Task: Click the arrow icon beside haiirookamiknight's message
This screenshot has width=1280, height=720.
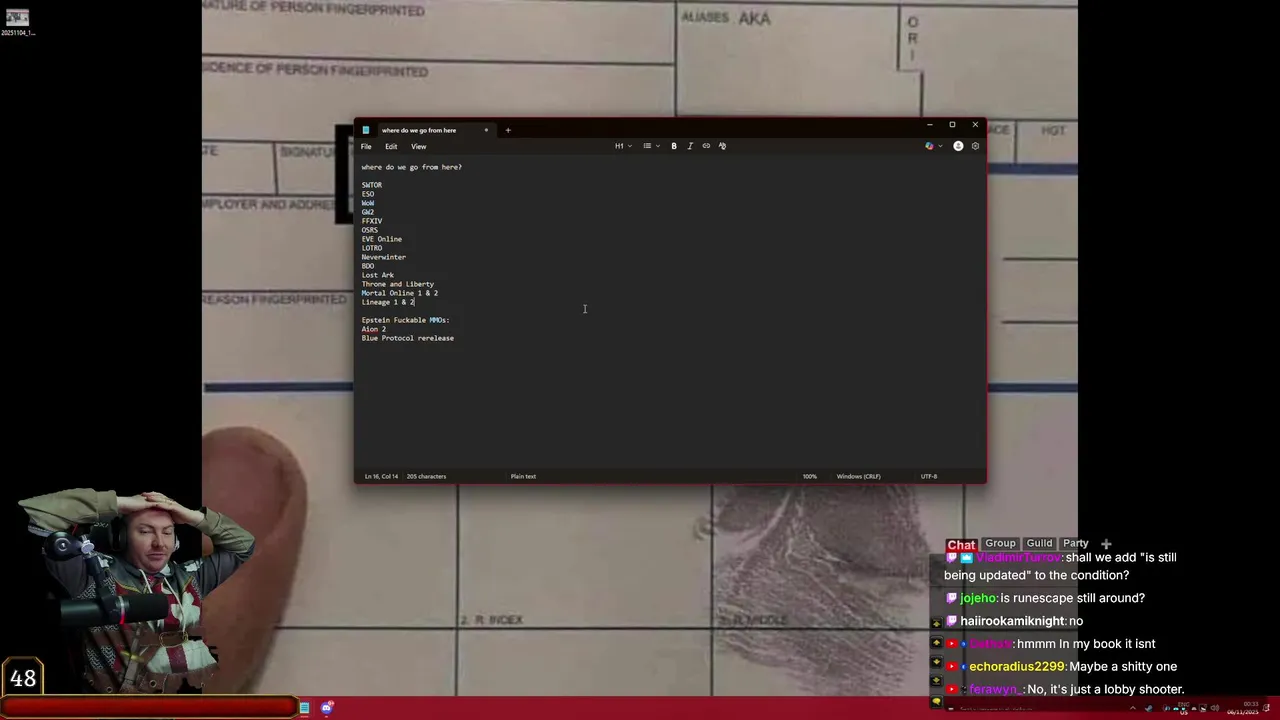Action: 936,622
